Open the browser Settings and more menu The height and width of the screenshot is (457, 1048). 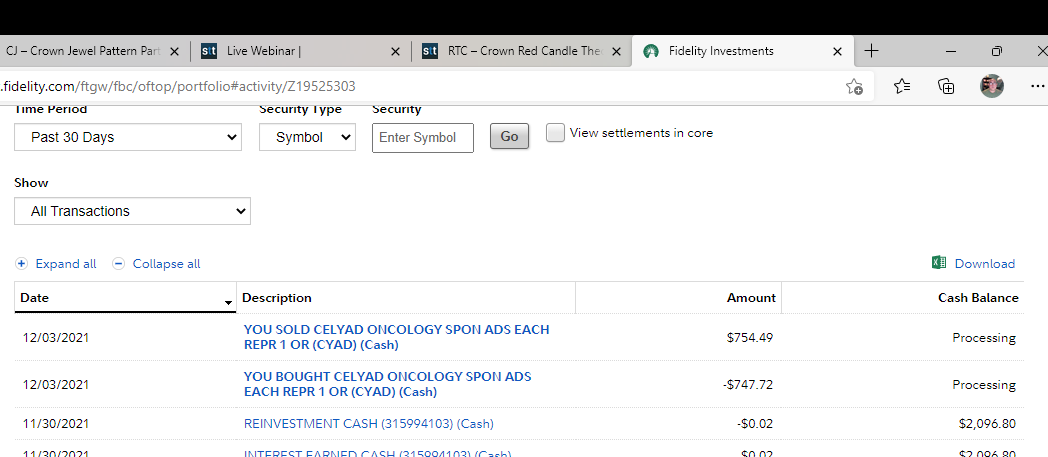tap(1037, 86)
